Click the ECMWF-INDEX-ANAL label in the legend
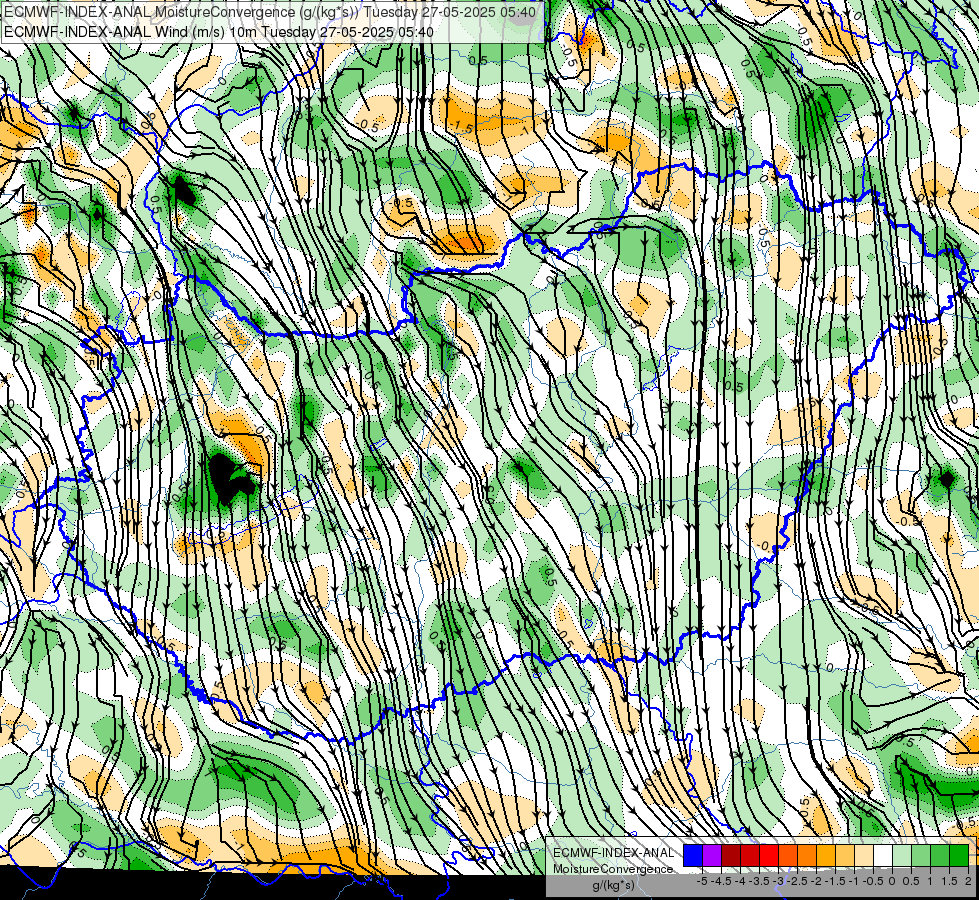The image size is (979, 900). (614, 853)
